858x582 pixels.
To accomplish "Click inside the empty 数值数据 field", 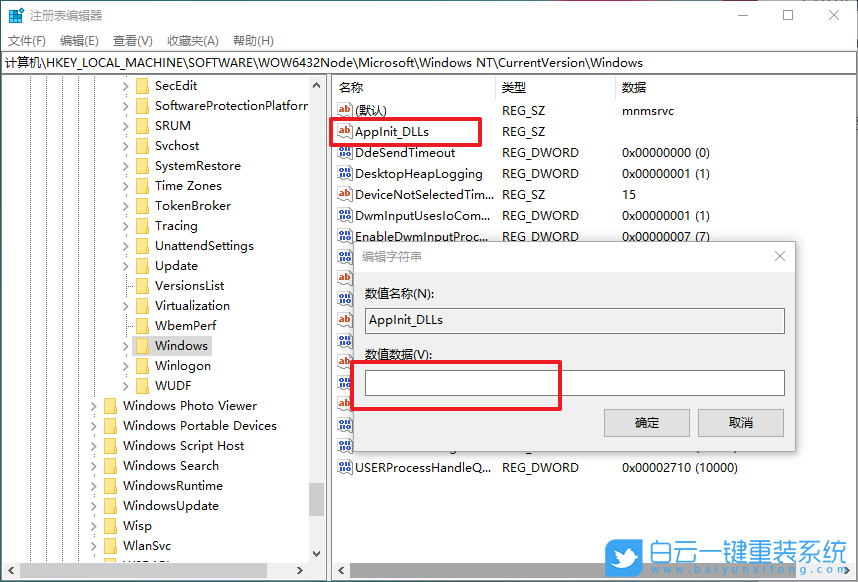I will tap(570, 382).
